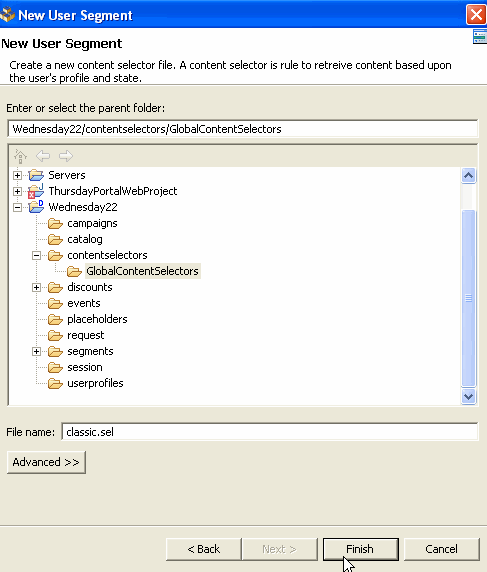
Task: Expand the Servers tree node
Action: (x=17, y=175)
